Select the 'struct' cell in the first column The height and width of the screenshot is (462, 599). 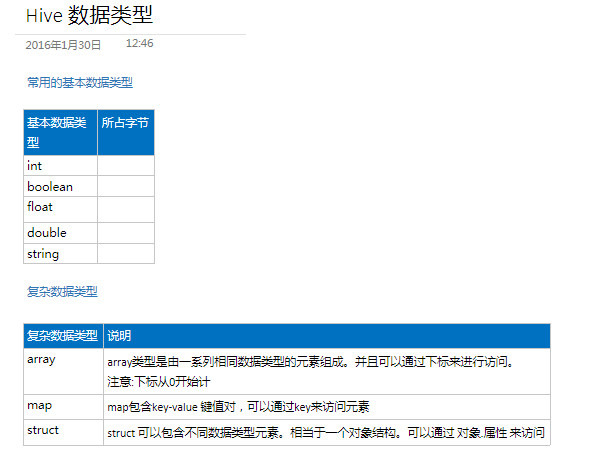tap(63, 432)
